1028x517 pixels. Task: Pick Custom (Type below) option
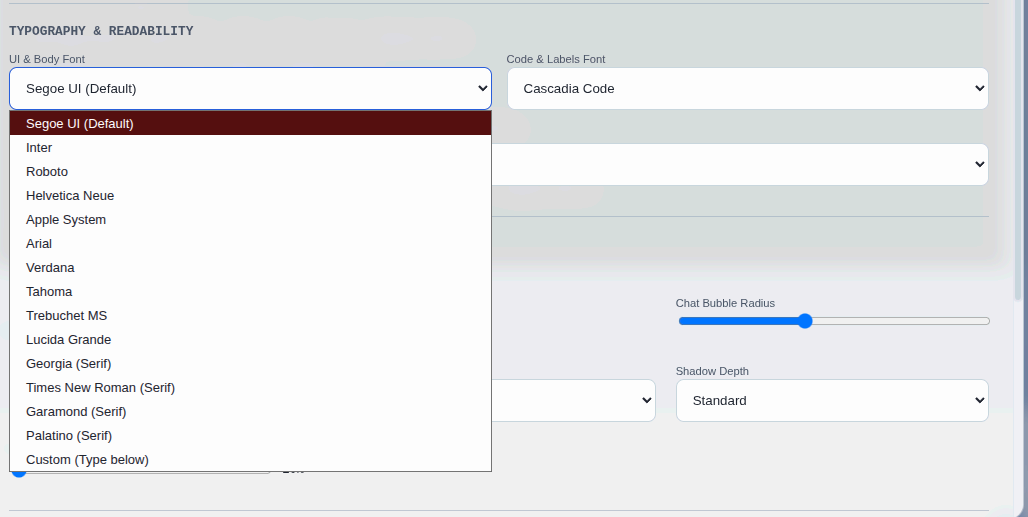(250, 459)
